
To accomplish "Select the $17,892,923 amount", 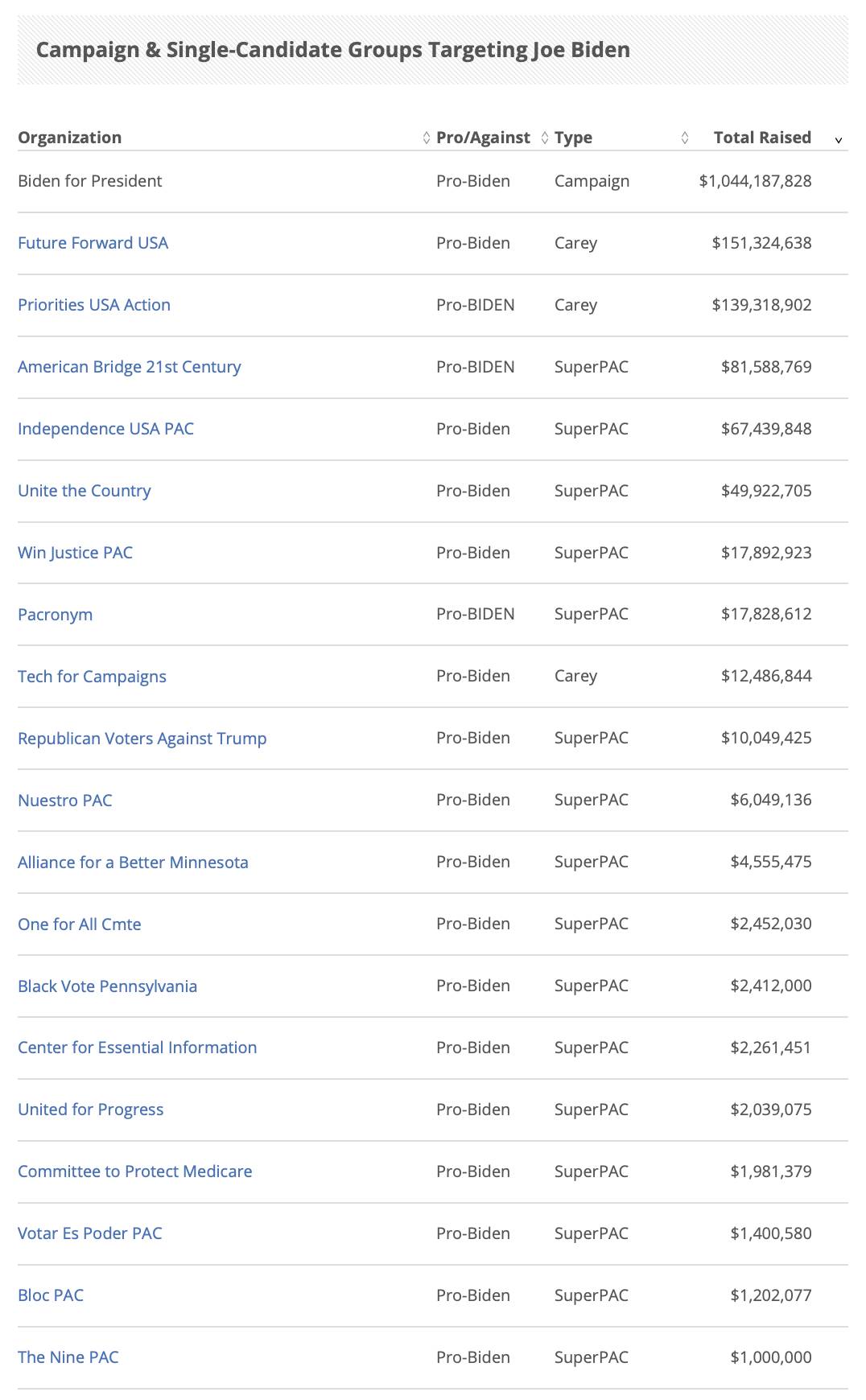I will (766, 553).
